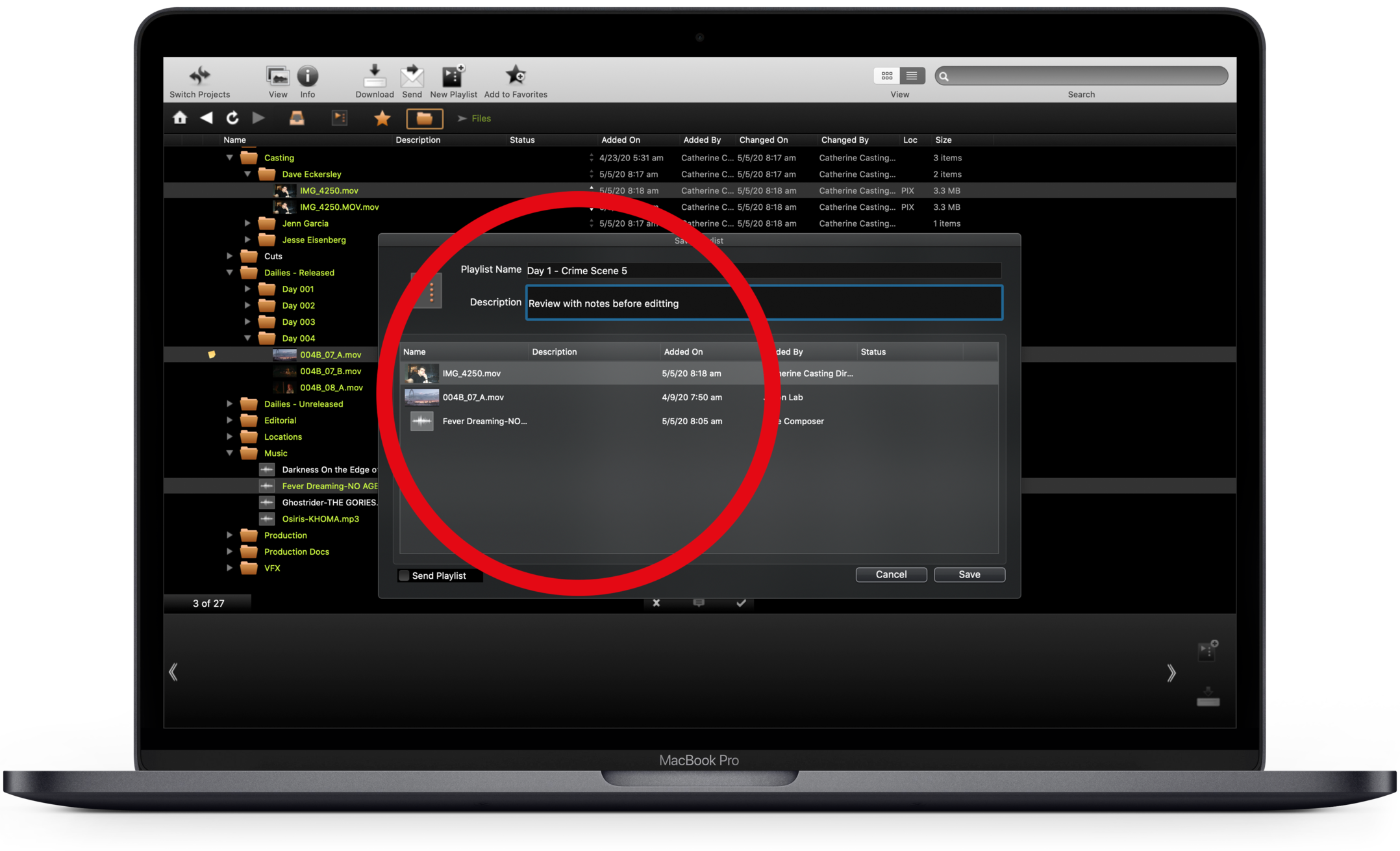The image size is (1400, 851).
Task: Sort by the Added On column header
Action: pyautogui.click(x=620, y=140)
